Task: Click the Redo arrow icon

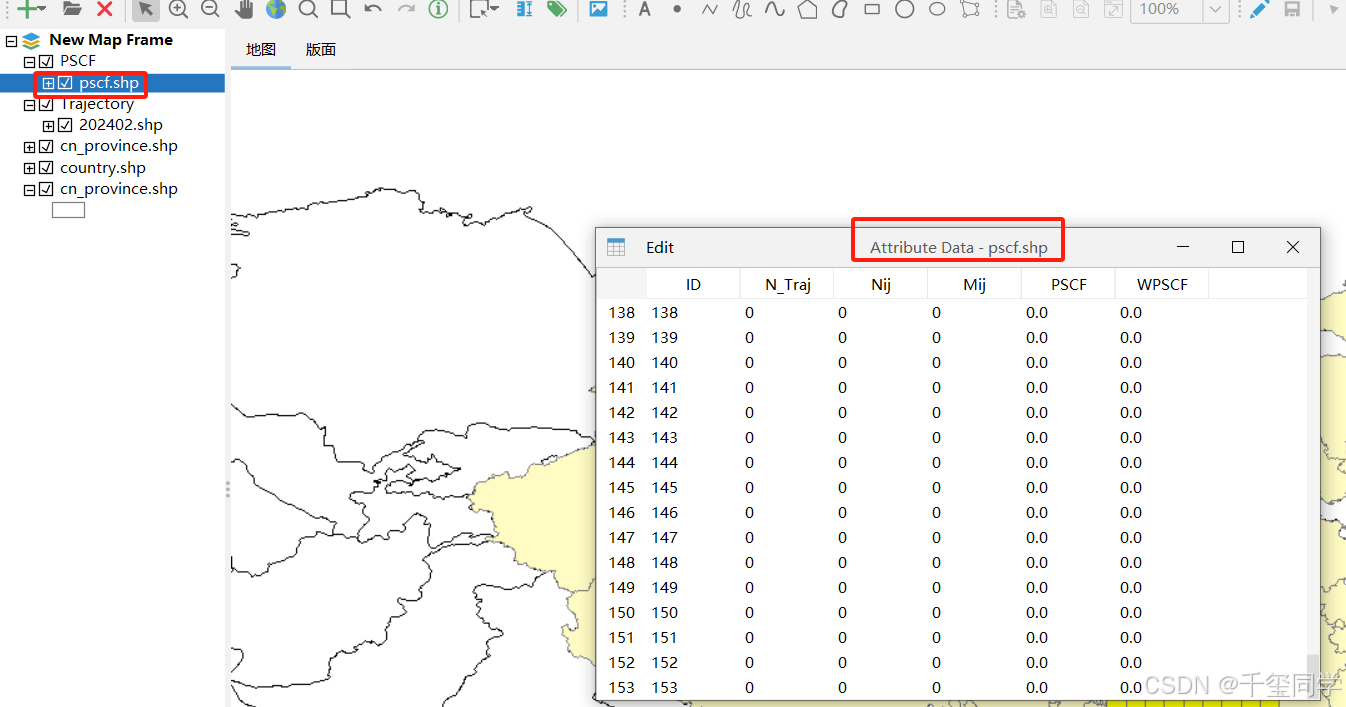Action: pos(406,9)
